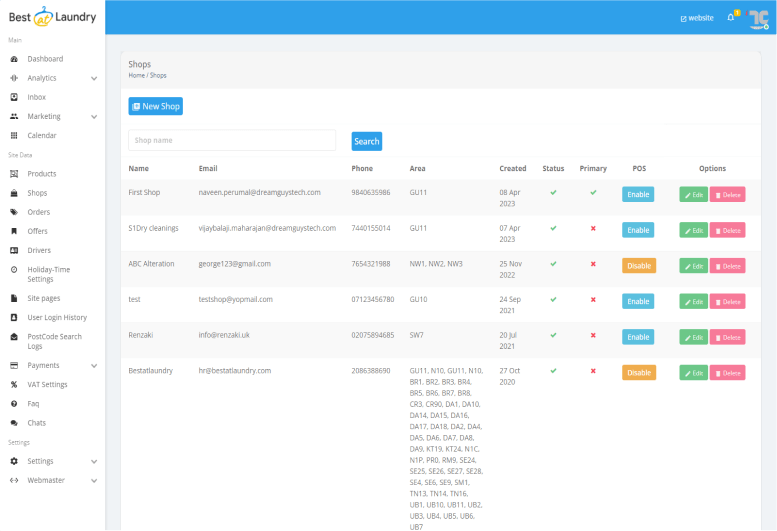
Task: Select the Orders tag icon
Action: [x=14, y=212]
